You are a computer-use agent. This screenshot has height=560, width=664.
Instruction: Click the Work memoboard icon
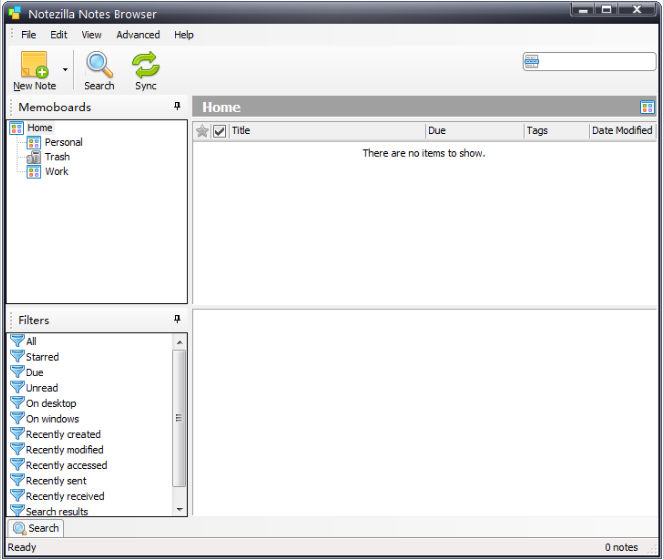34,172
